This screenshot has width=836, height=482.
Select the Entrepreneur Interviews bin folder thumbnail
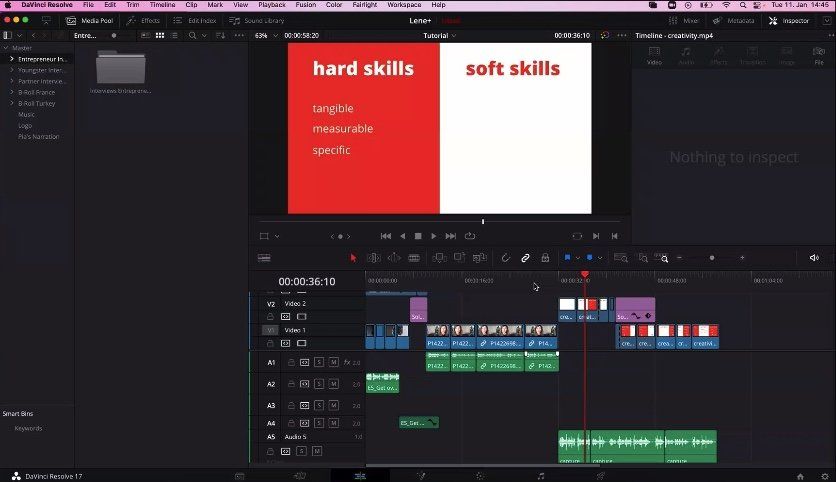[121, 68]
